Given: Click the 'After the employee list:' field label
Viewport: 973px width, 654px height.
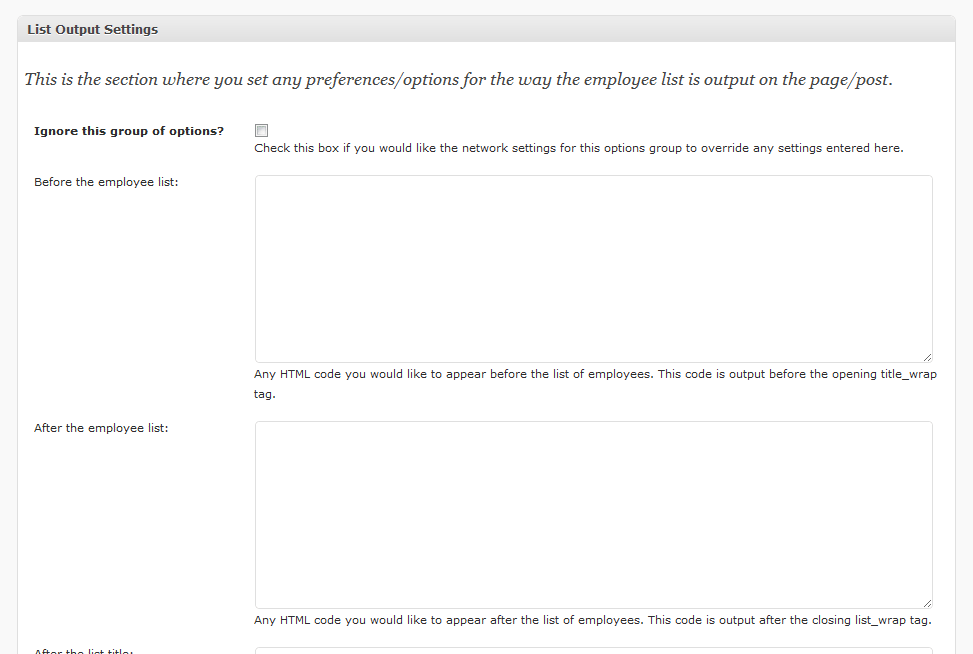Looking at the screenshot, I should (101, 428).
